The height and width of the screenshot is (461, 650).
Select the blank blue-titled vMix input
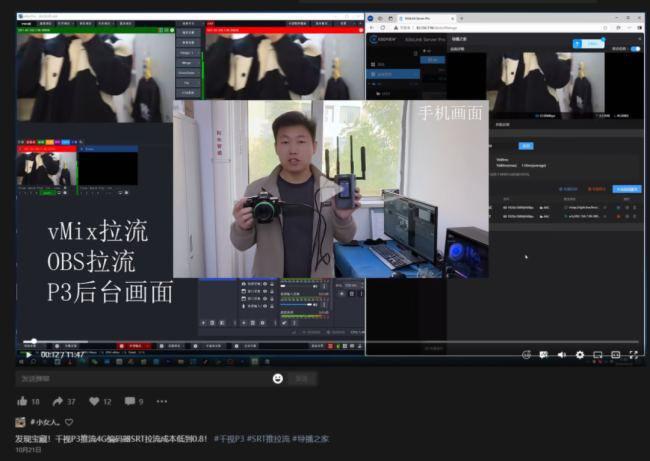108,166
